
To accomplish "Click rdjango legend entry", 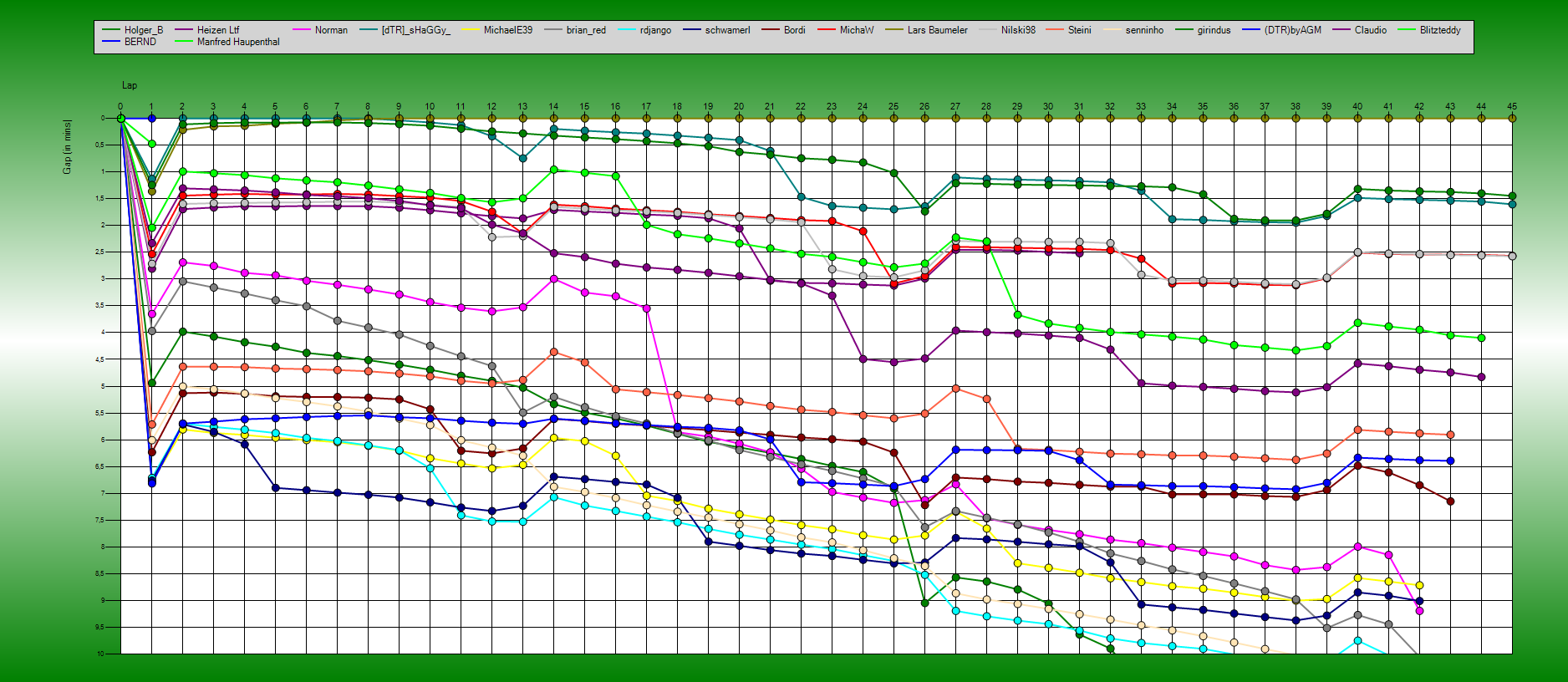I will pos(655,30).
